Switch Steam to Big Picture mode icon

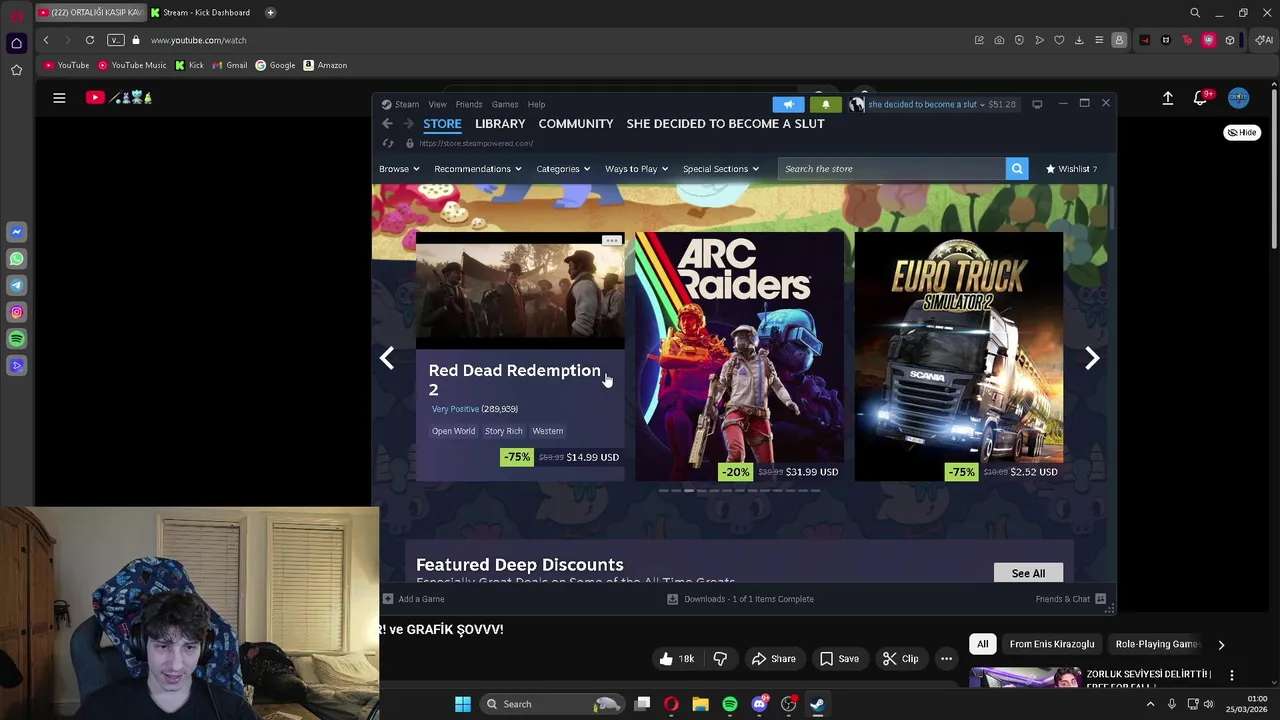click(x=1037, y=104)
